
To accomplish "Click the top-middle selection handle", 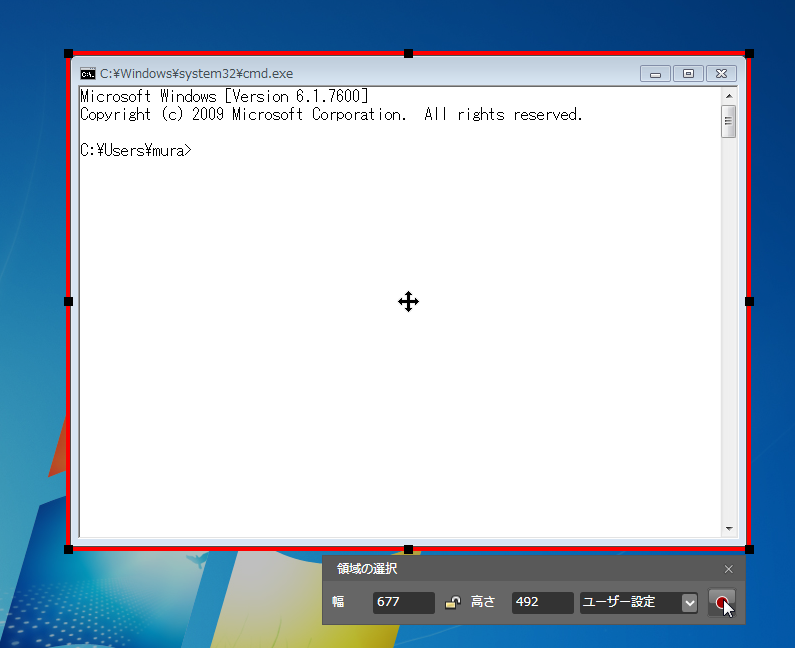I will click(x=409, y=53).
